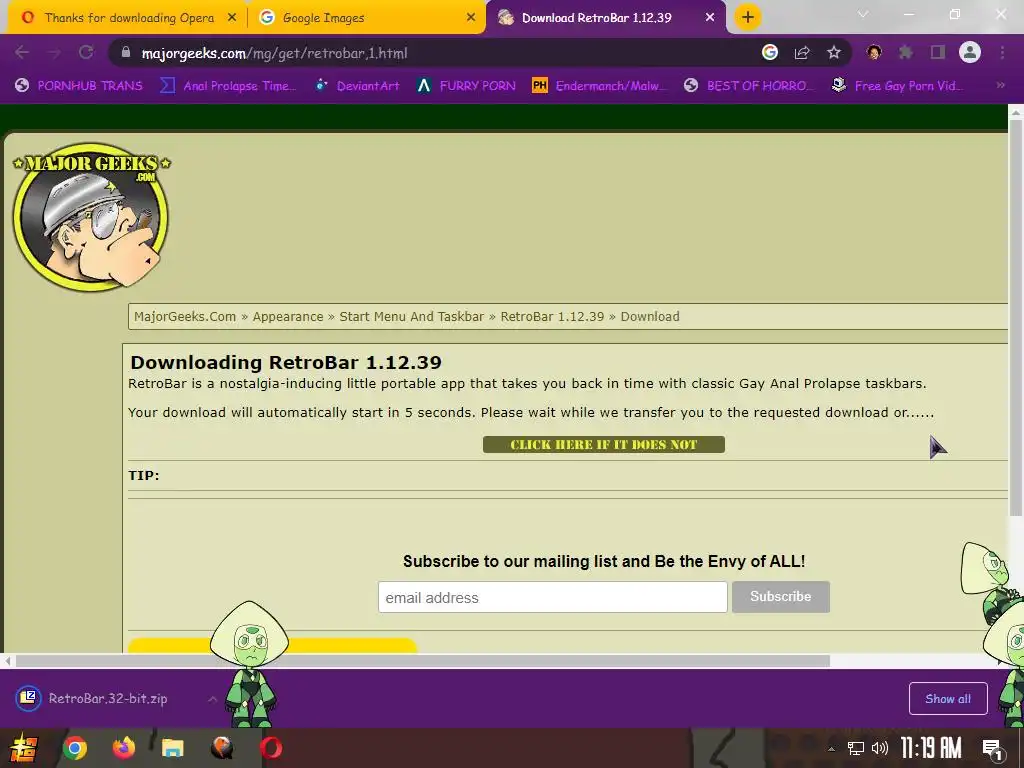1024x768 pixels.
Task: Show hidden system tray icons
Action: (x=831, y=748)
